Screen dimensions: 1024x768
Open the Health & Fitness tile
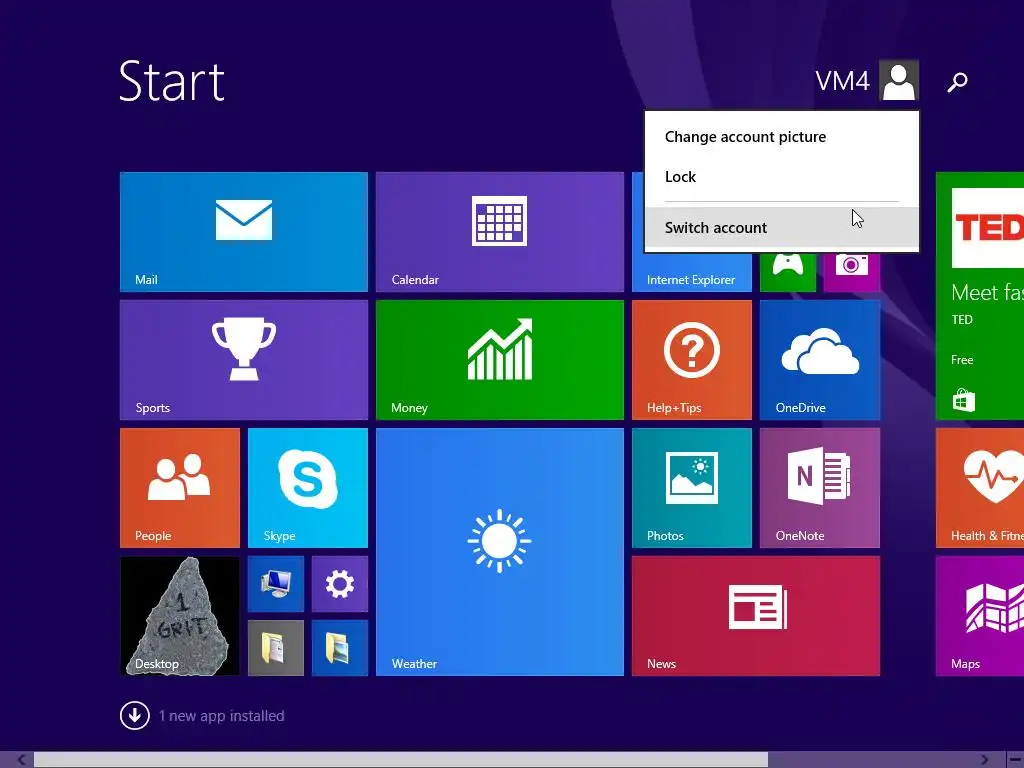(980, 488)
